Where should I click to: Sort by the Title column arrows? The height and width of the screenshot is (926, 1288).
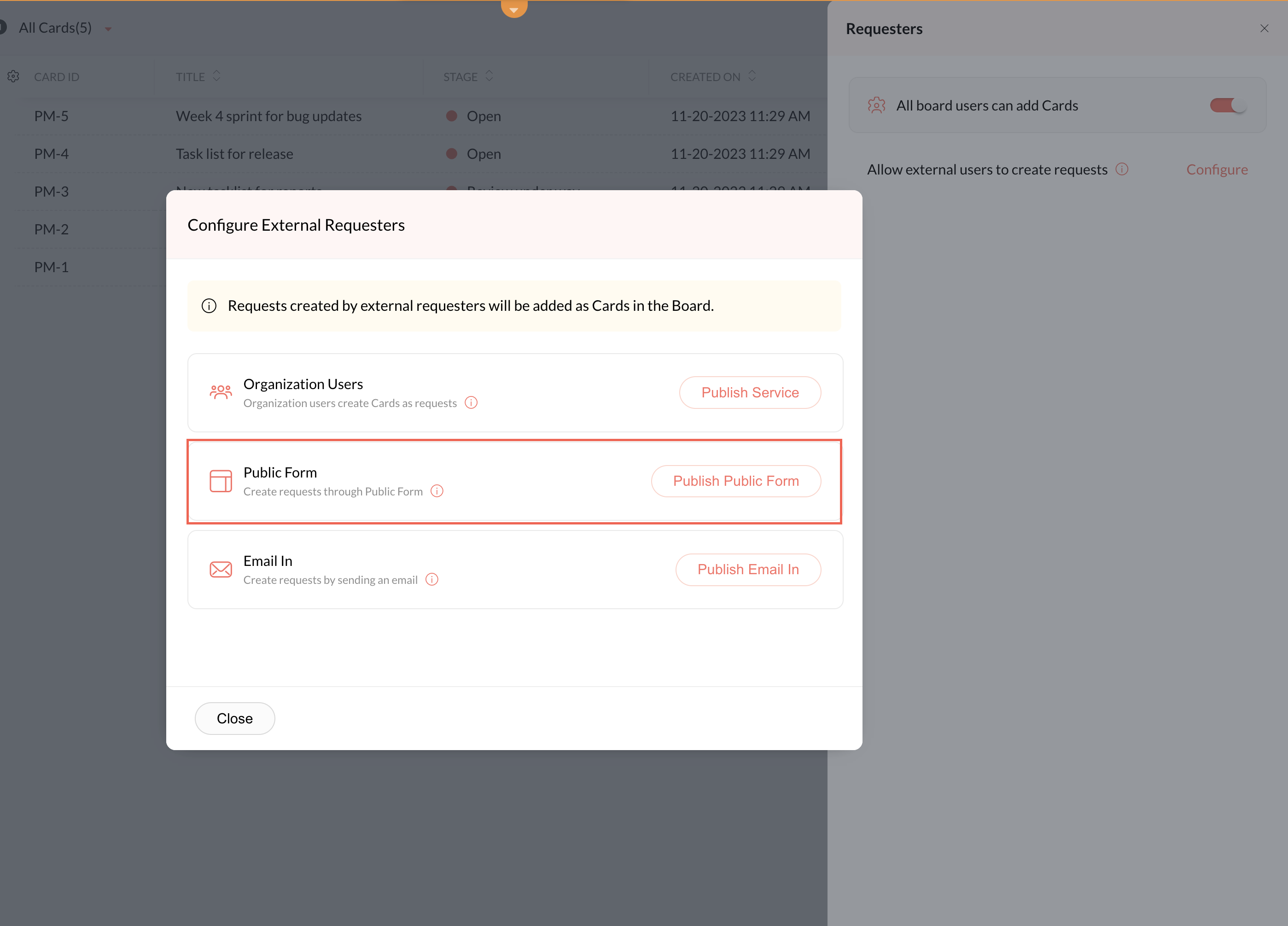pyautogui.click(x=216, y=76)
